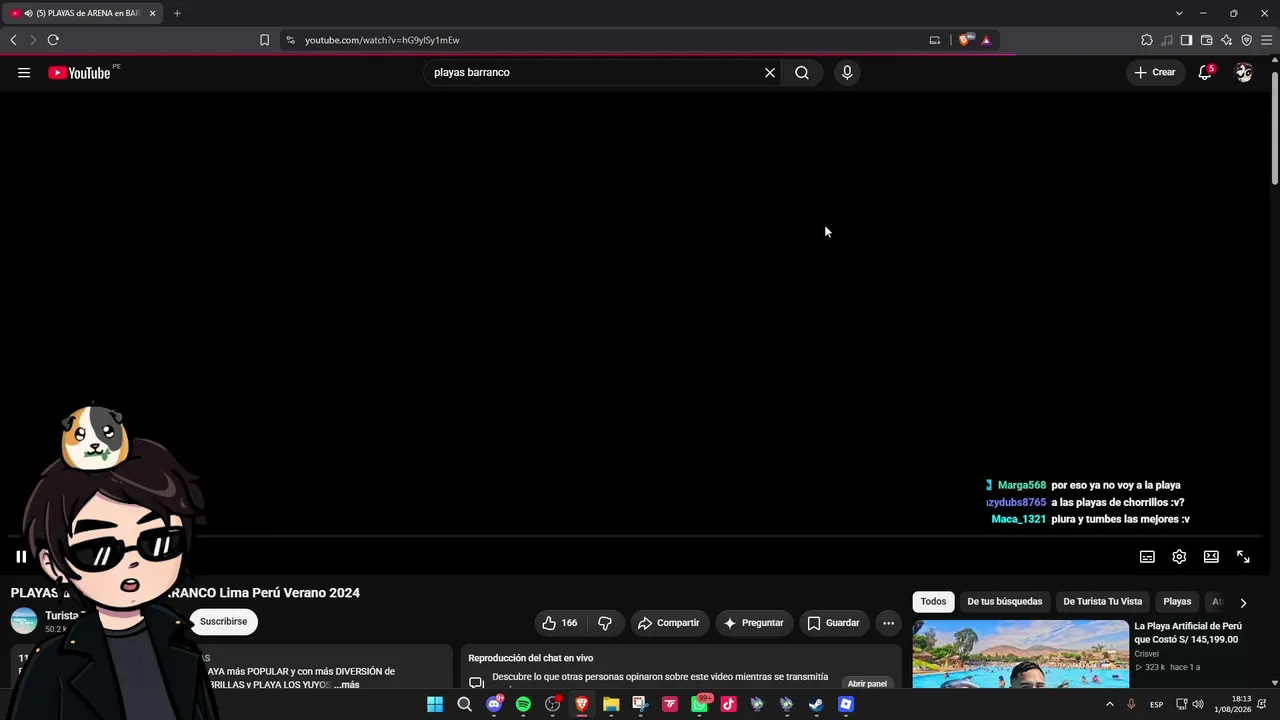Expand the video description with más

(346, 685)
